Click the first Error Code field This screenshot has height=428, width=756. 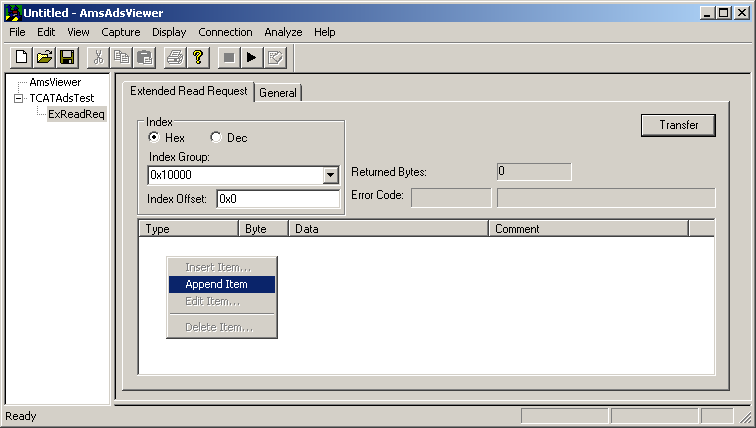[x=451, y=198]
